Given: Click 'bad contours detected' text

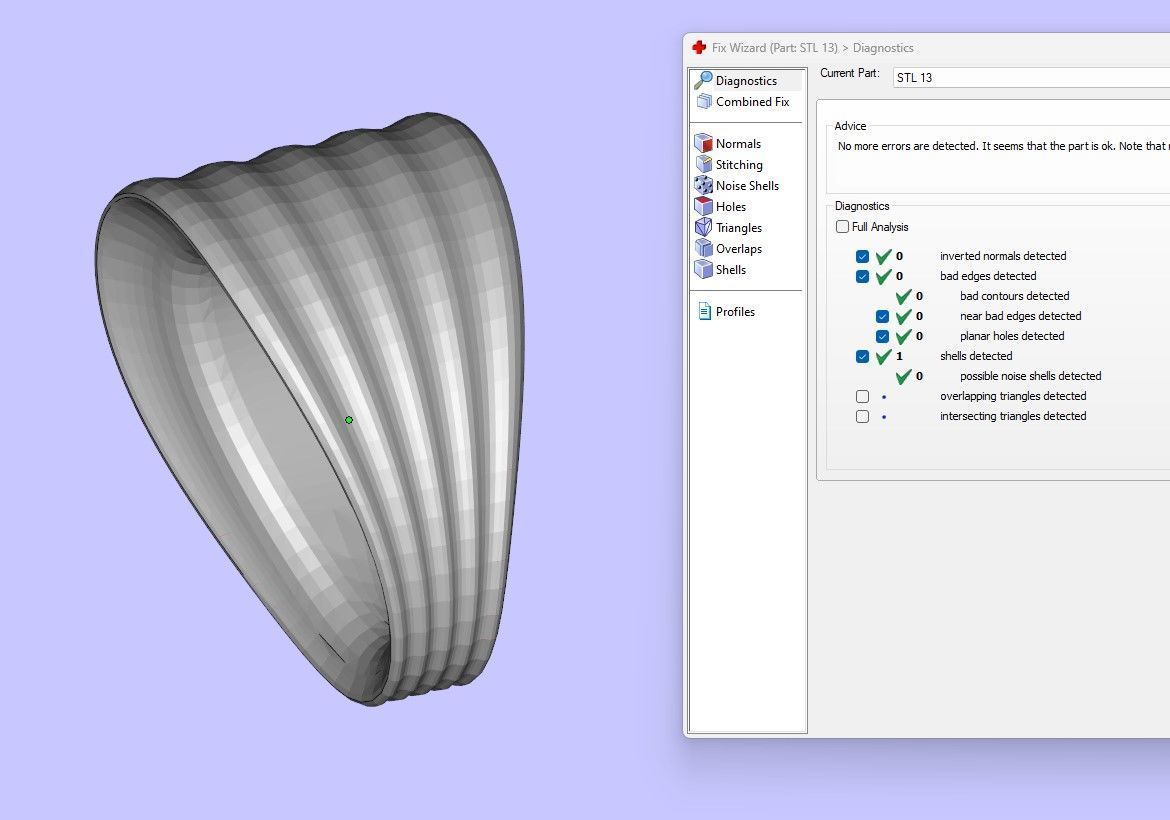Looking at the screenshot, I should 1014,296.
